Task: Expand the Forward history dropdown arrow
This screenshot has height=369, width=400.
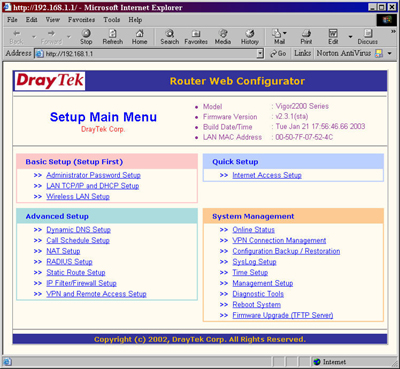Action: click(x=69, y=36)
